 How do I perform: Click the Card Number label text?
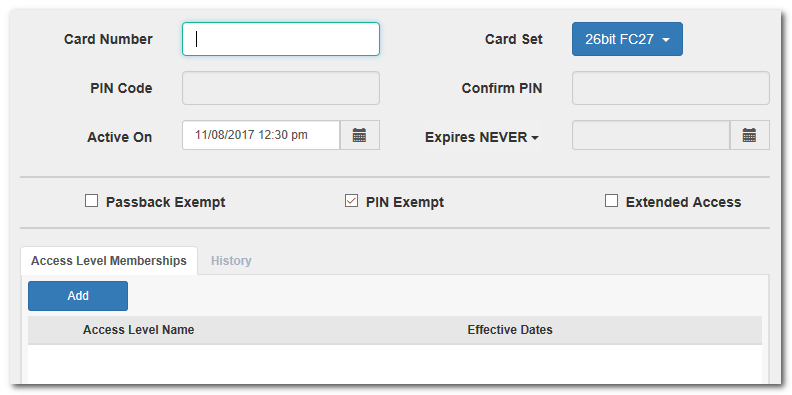pos(108,39)
